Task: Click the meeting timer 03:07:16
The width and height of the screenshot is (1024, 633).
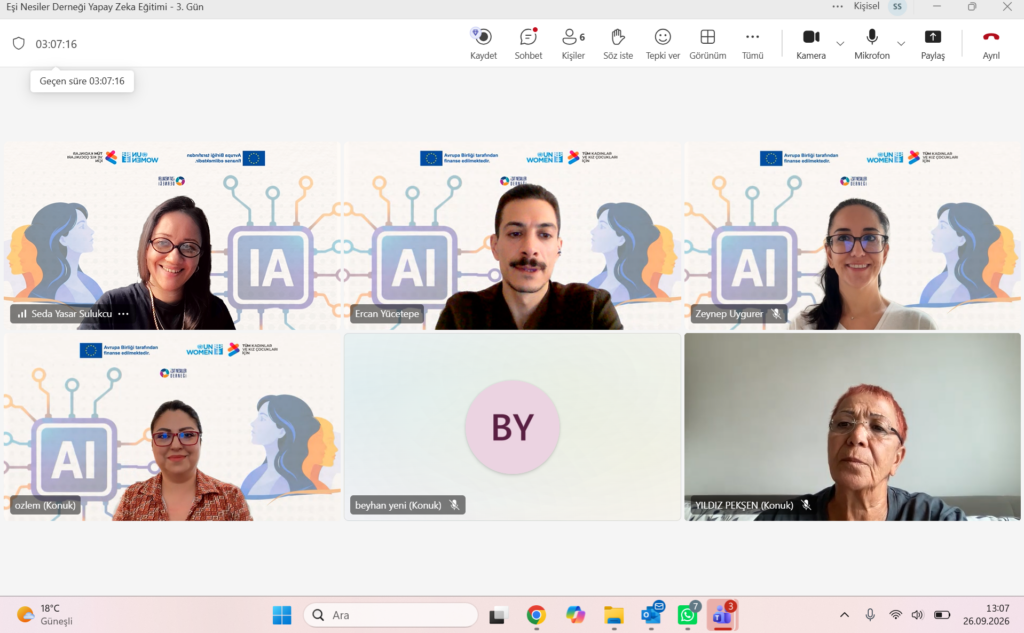Action: [x=56, y=44]
